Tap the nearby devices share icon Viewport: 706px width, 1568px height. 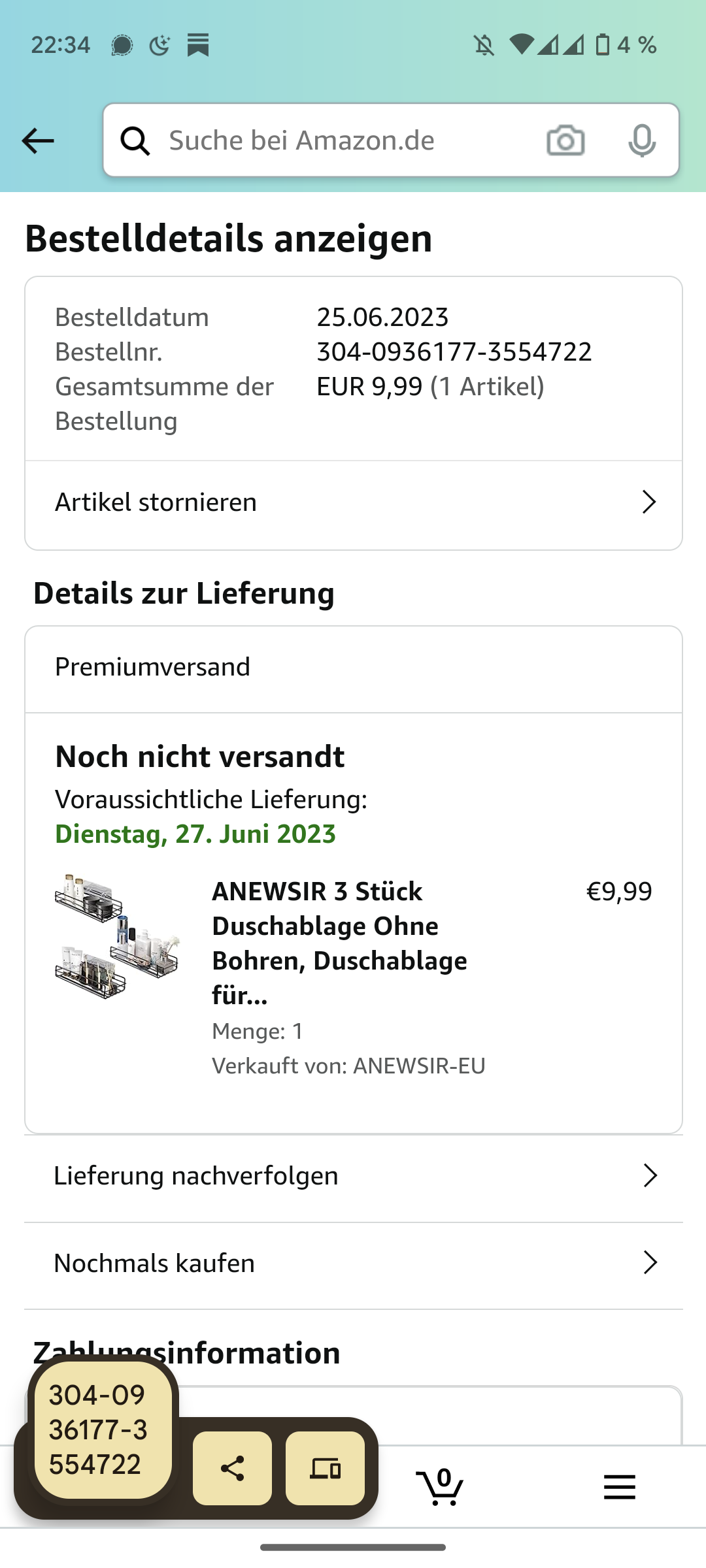tap(325, 1468)
